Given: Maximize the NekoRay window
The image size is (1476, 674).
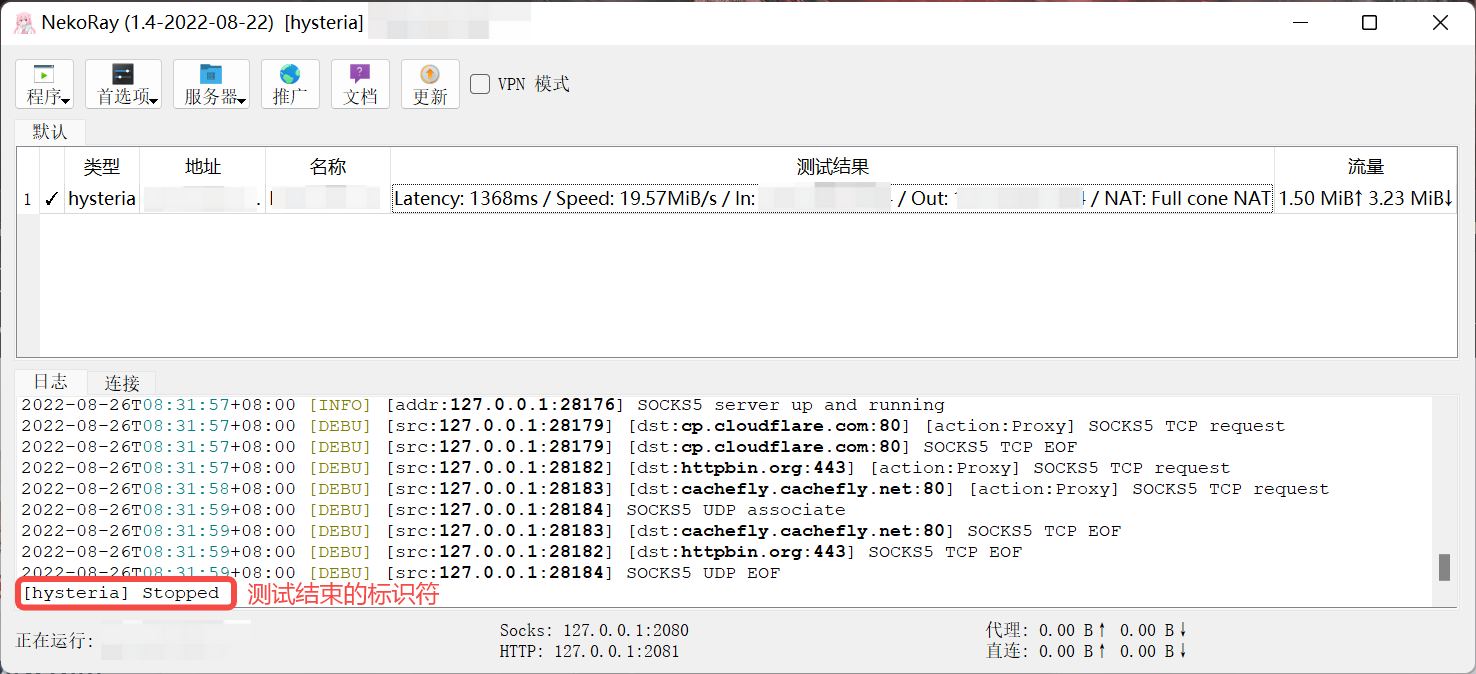Looking at the screenshot, I should tap(1369, 23).
